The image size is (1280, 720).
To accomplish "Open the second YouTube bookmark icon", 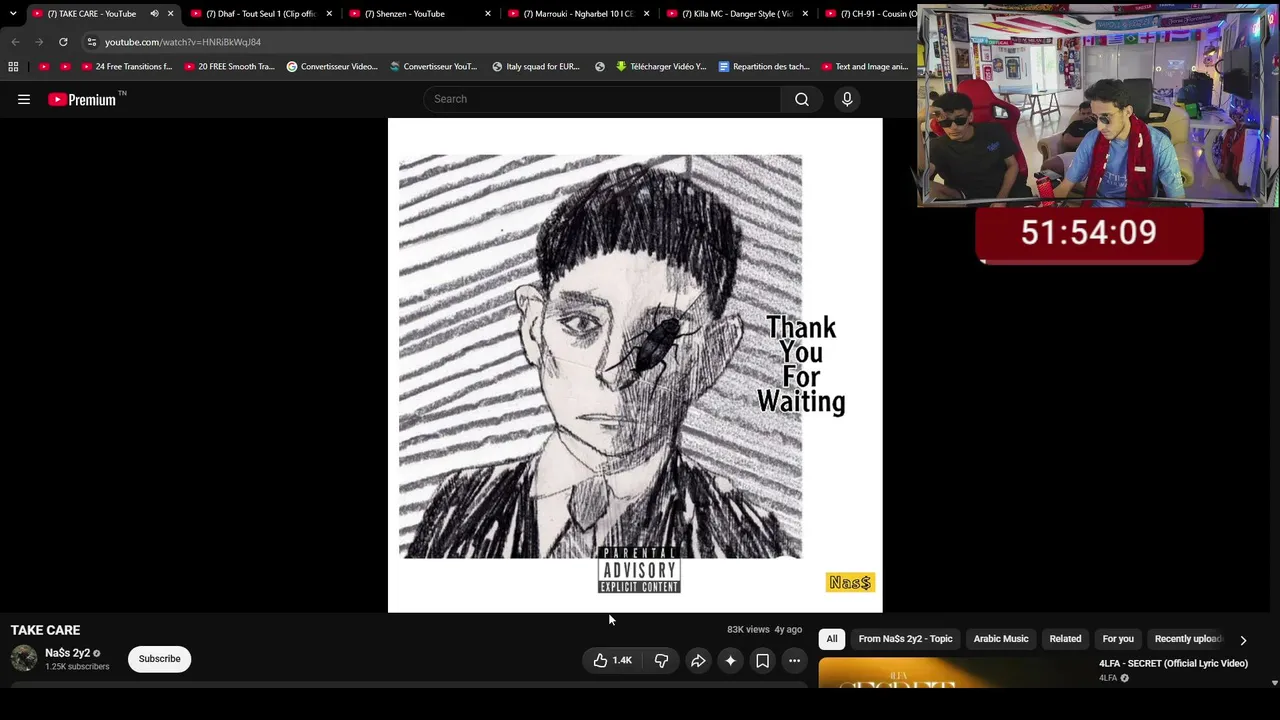I will [65, 67].
